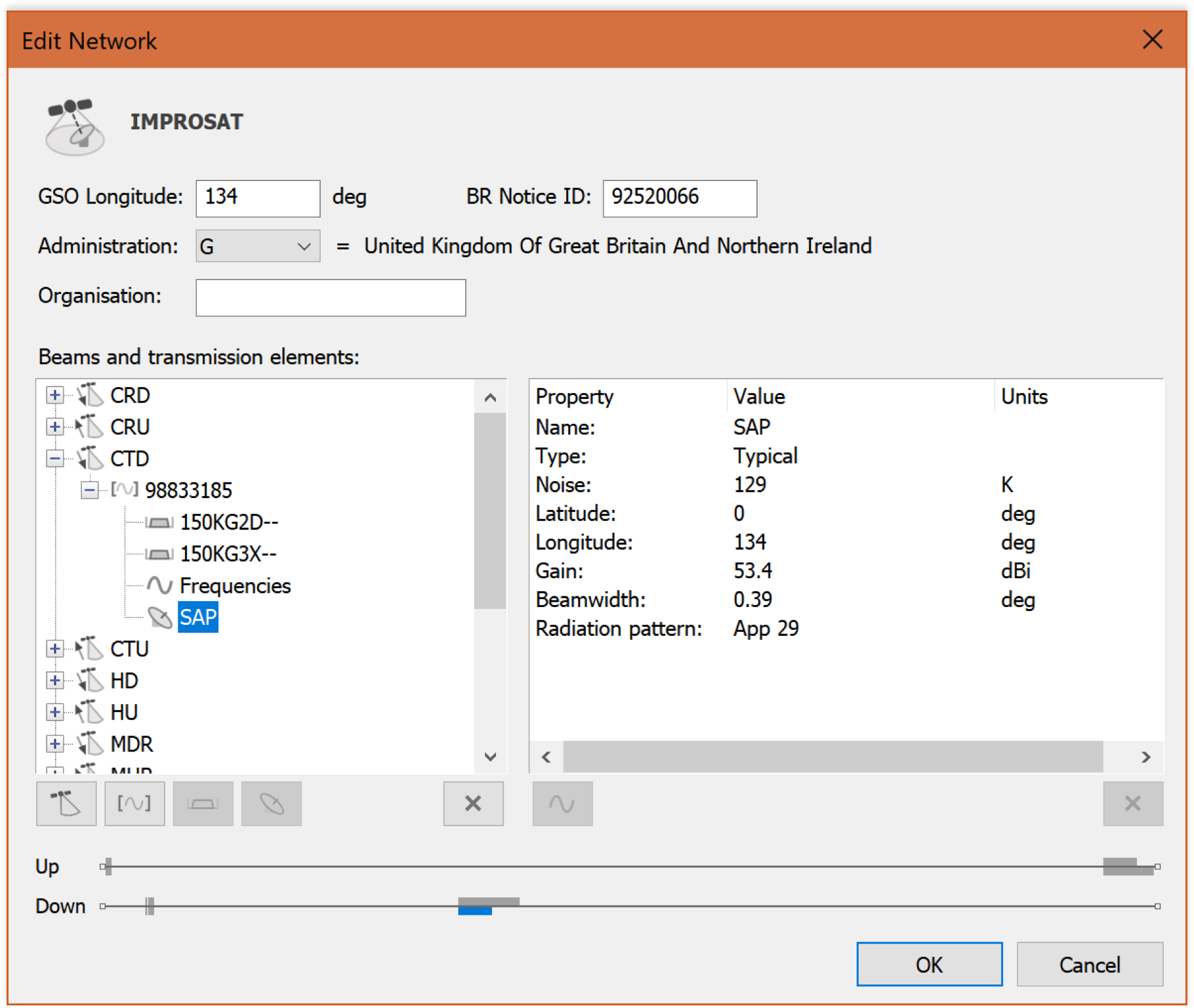Click the Radiation pattern value App 29

click(766, 628)
